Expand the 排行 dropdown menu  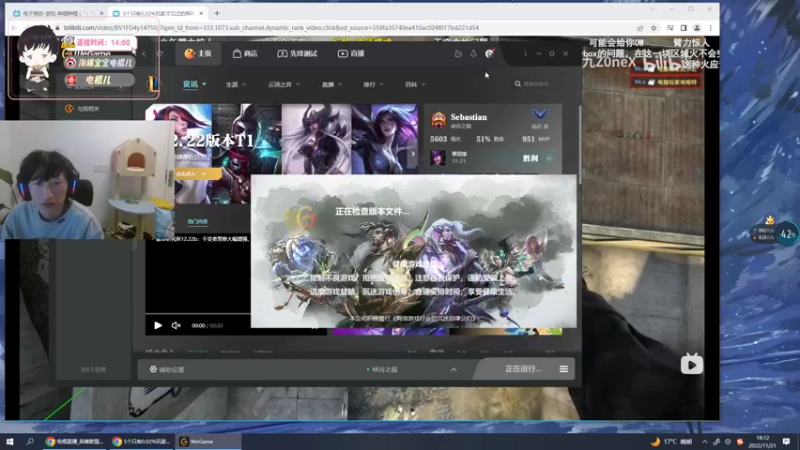point(373,85)
